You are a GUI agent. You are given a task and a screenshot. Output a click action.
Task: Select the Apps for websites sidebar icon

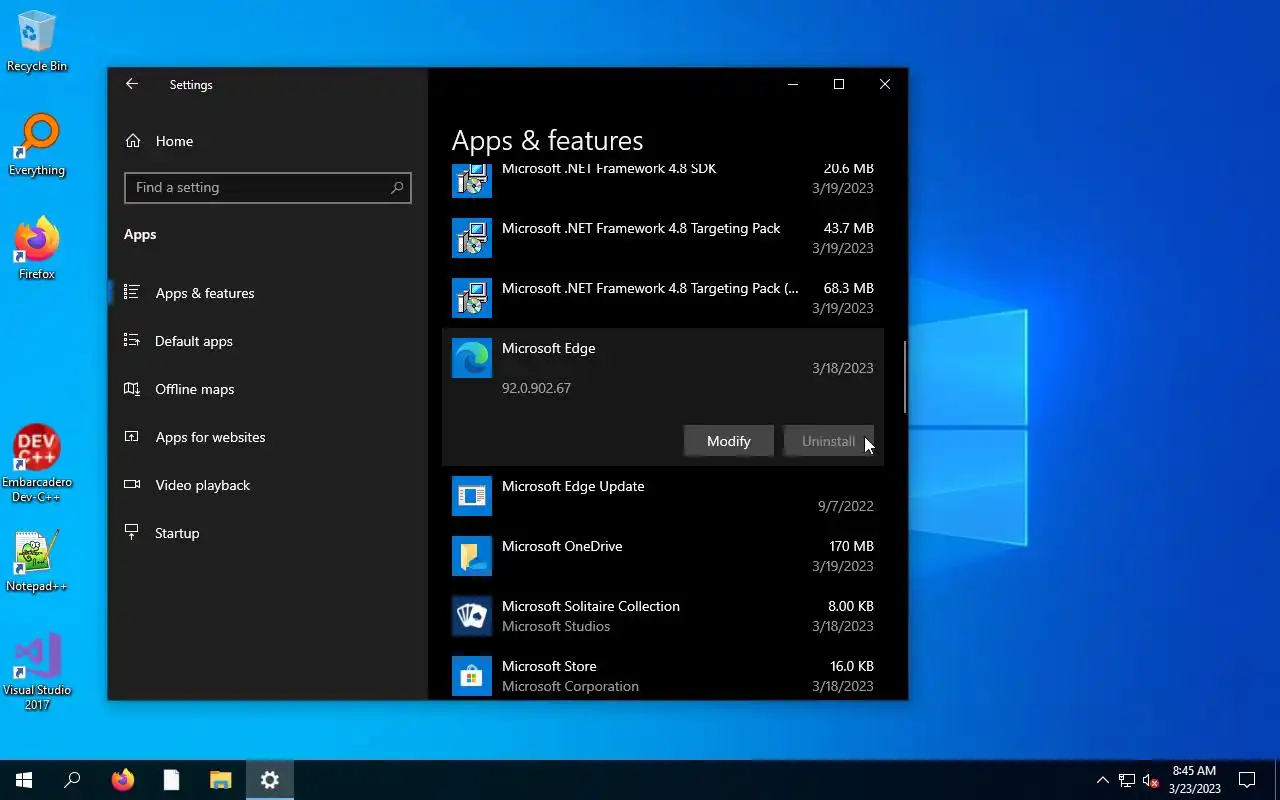pyautogui.click(x=131, y=437)
